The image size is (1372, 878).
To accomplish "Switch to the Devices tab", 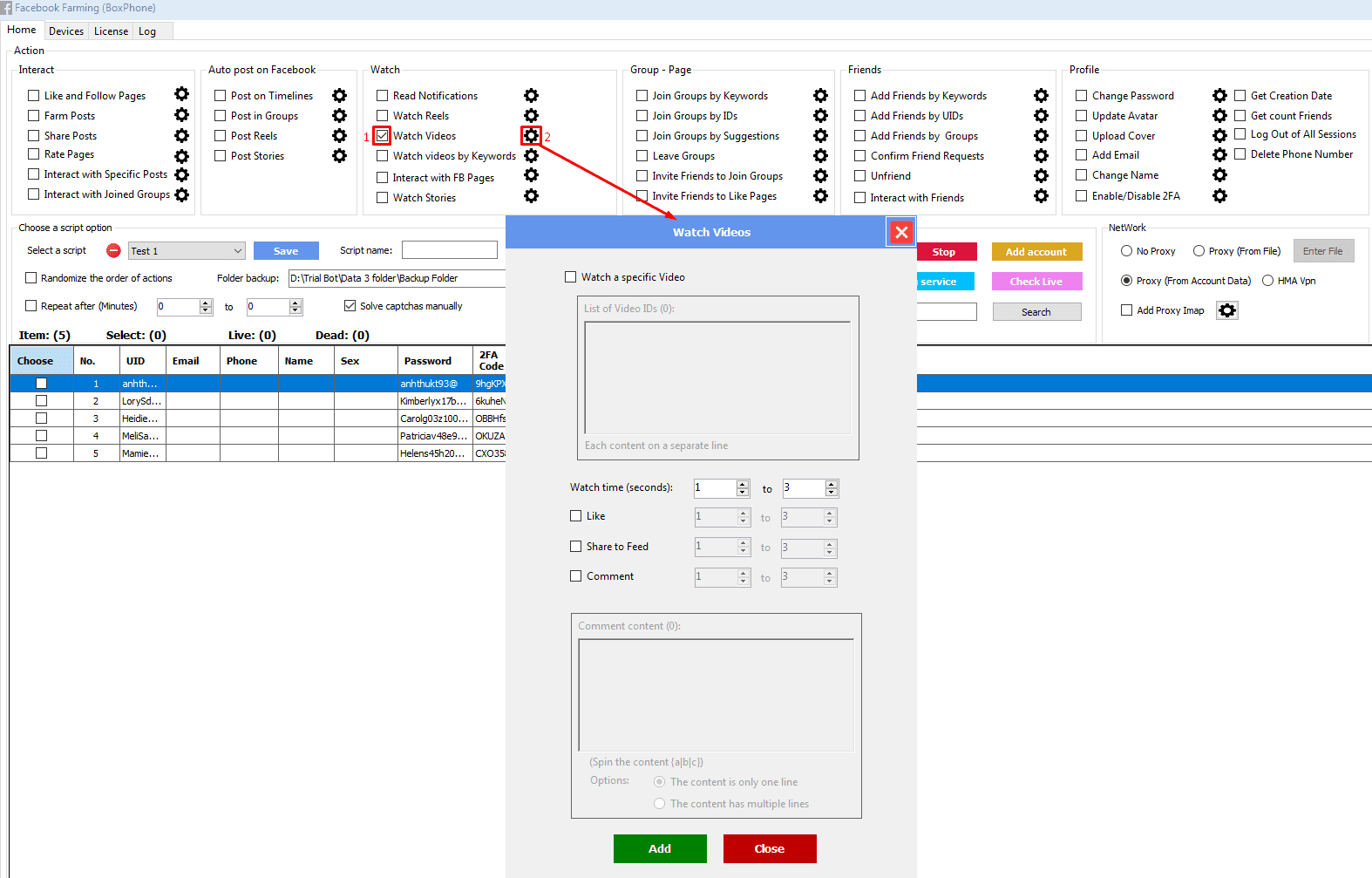I will point(66,31).
